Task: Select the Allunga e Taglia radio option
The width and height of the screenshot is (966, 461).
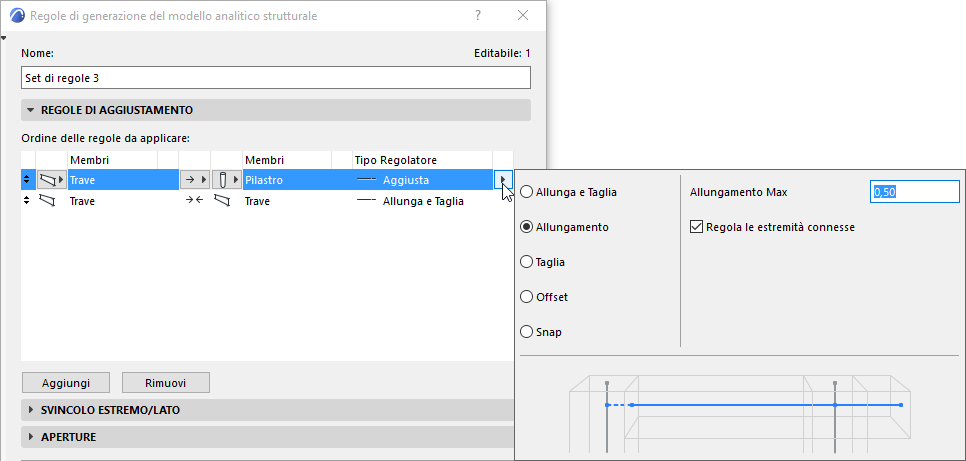Action: 526,192
